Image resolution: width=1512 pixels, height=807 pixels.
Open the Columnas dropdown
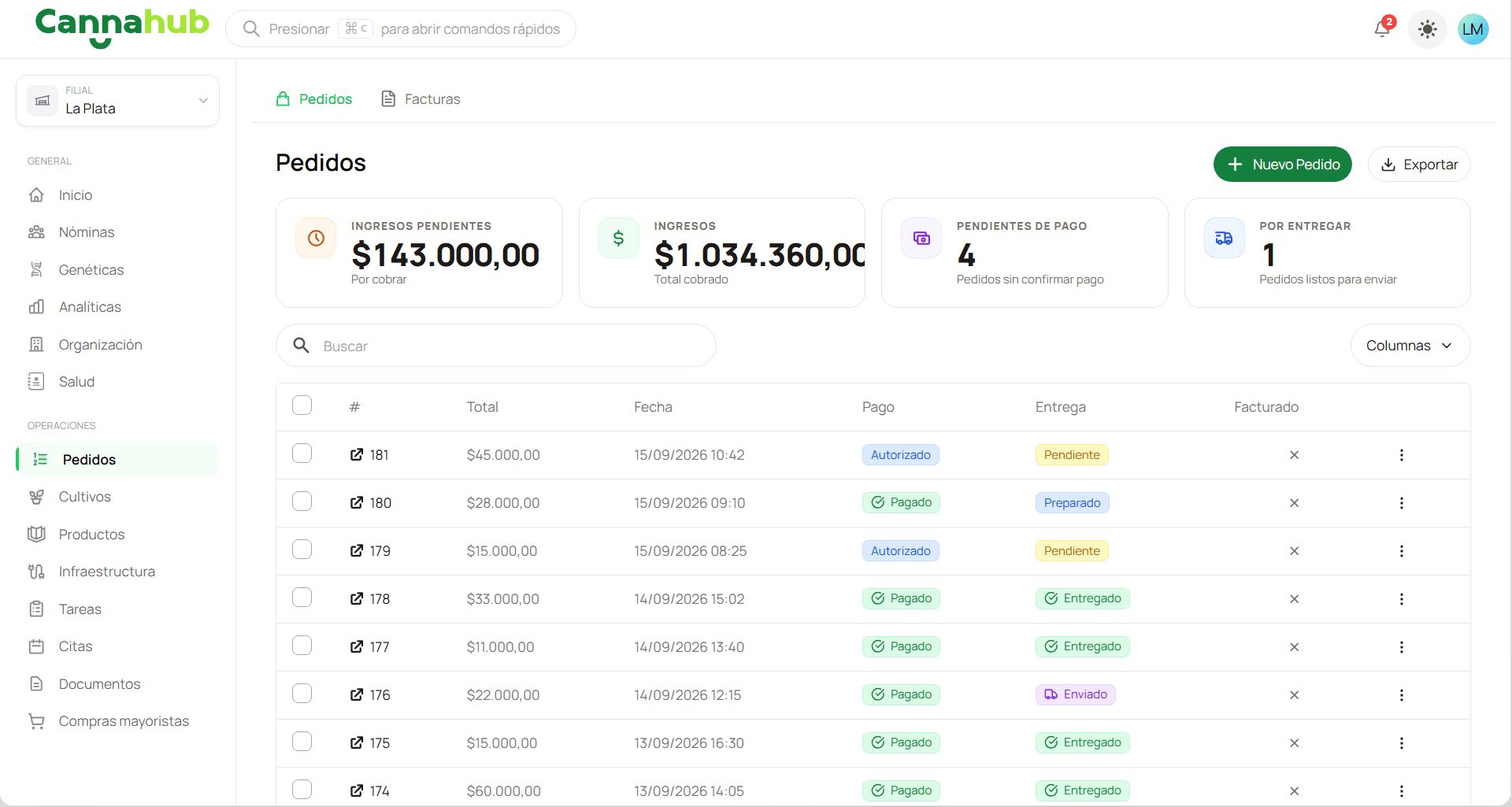tap(1410, 346)
